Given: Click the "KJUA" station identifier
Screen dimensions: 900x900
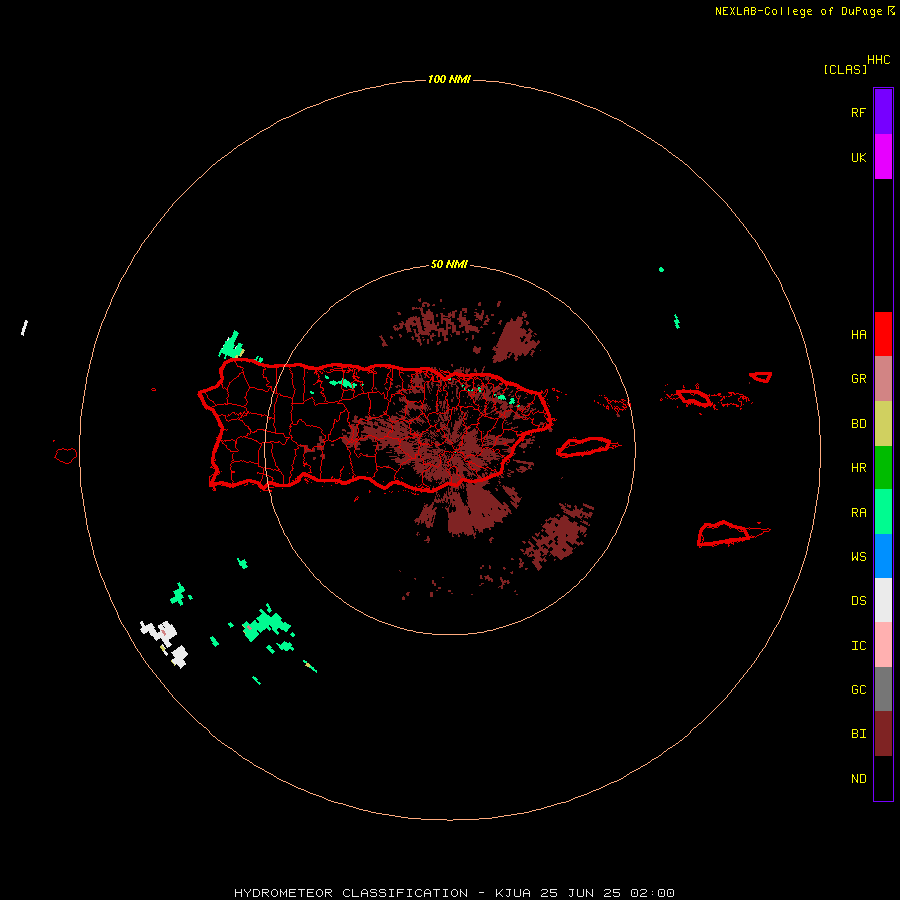Looking at the screenshot, I should pos(513,893).
